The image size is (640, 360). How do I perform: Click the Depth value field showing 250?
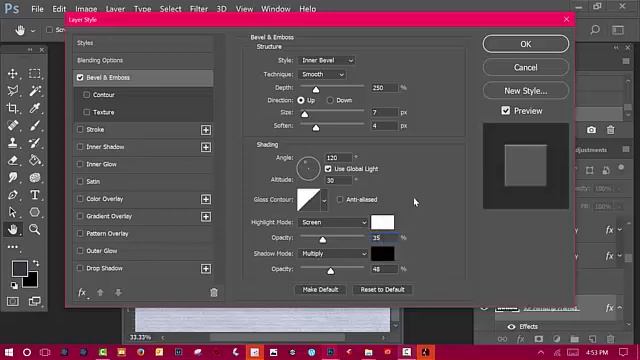pos(384,88)
